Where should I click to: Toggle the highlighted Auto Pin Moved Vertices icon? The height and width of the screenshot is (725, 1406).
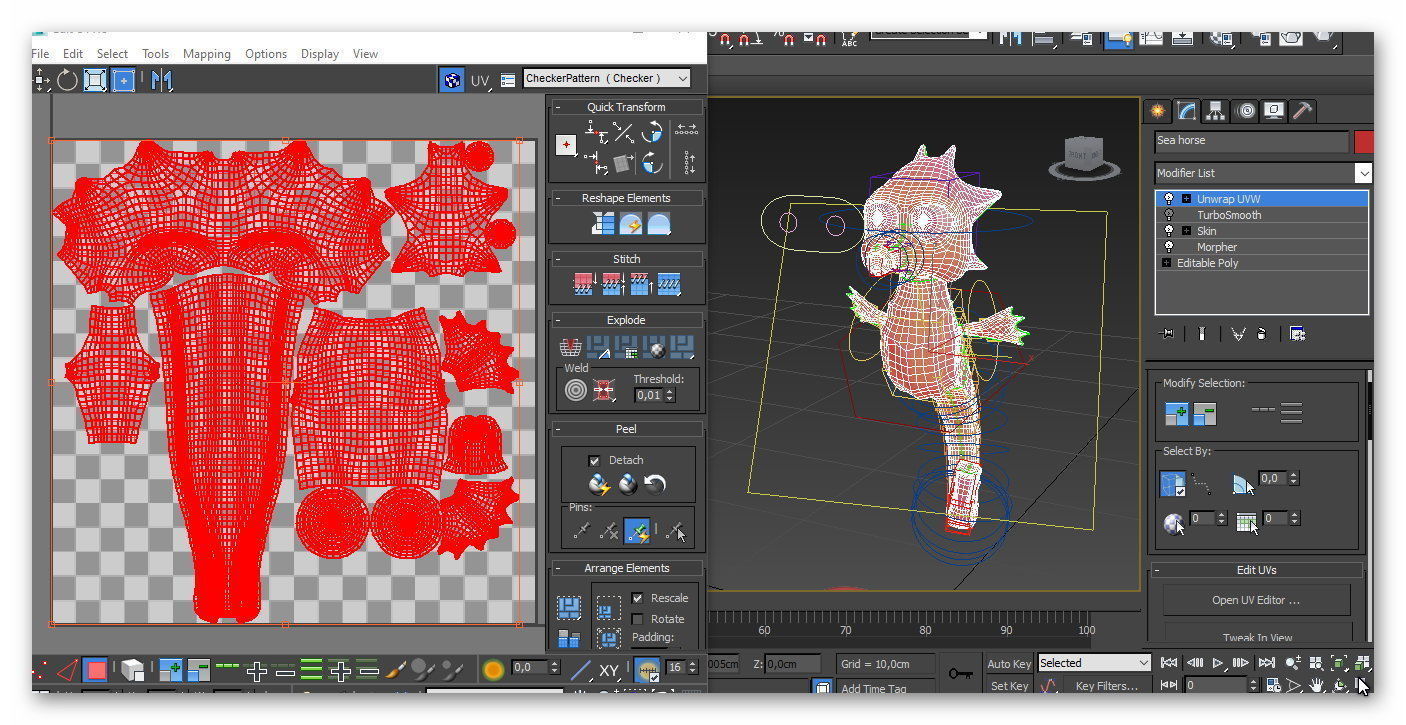pyautogui.click(x=637, y=532)
